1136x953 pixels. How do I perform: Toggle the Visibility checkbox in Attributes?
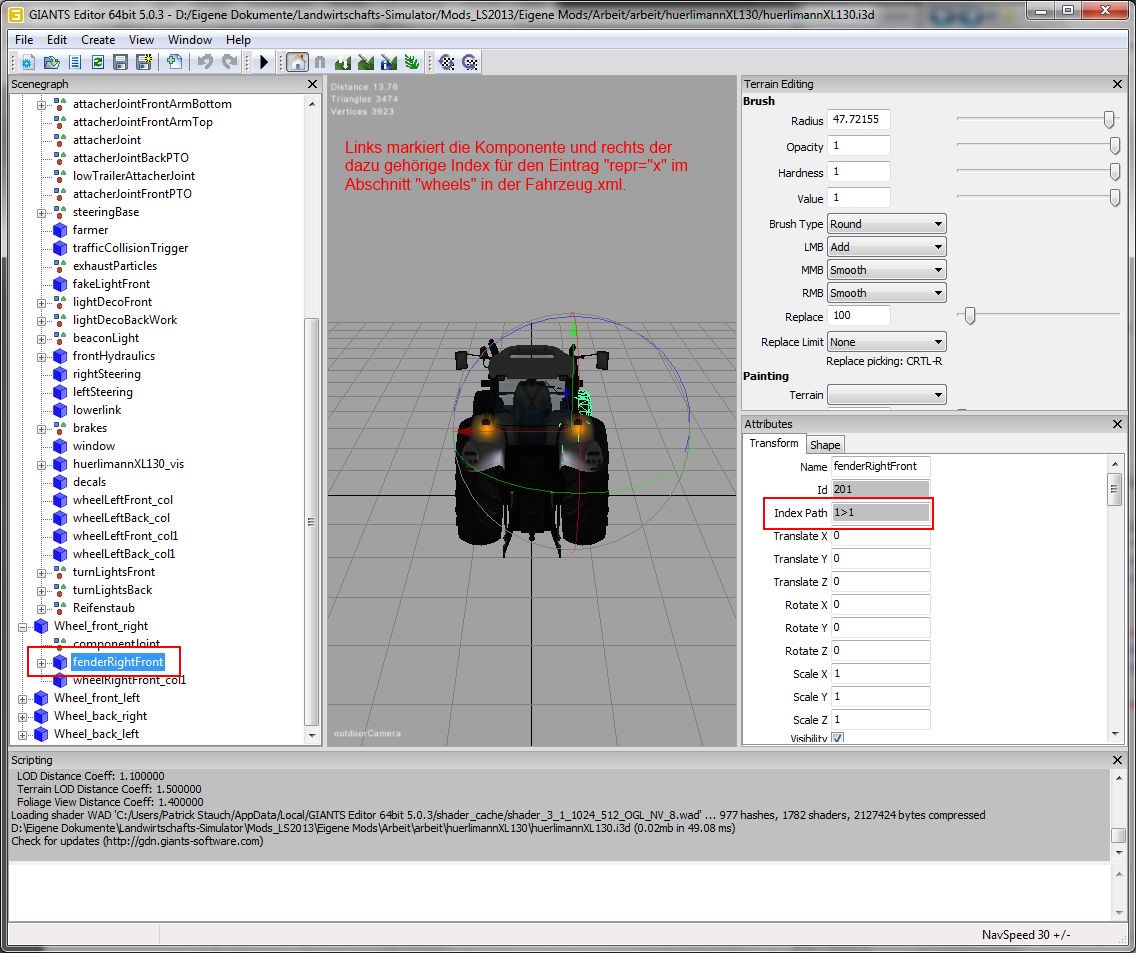837,738
